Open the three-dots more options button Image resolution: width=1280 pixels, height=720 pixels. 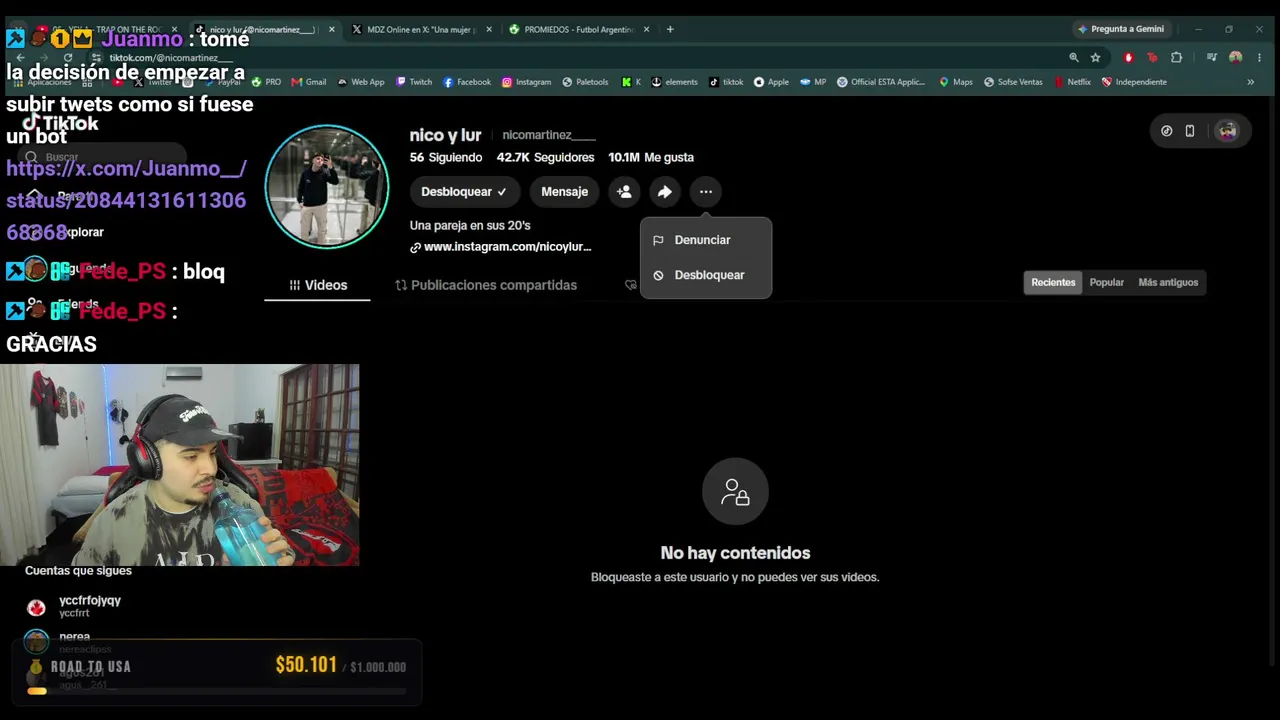pos(706,192)
